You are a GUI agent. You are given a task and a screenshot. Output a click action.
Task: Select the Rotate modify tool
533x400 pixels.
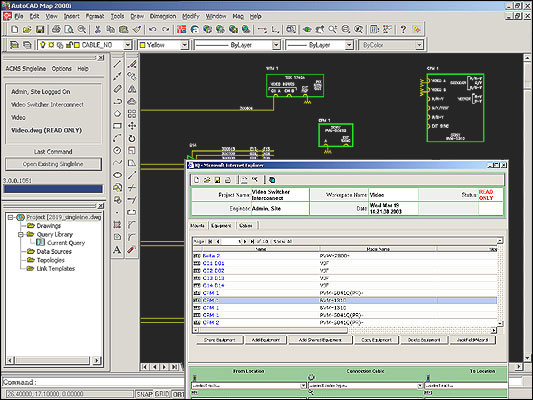tap(132, 138)
